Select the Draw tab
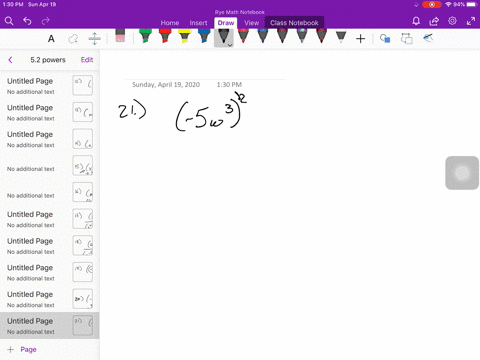480x360 pixels. (x=226, y=23)
